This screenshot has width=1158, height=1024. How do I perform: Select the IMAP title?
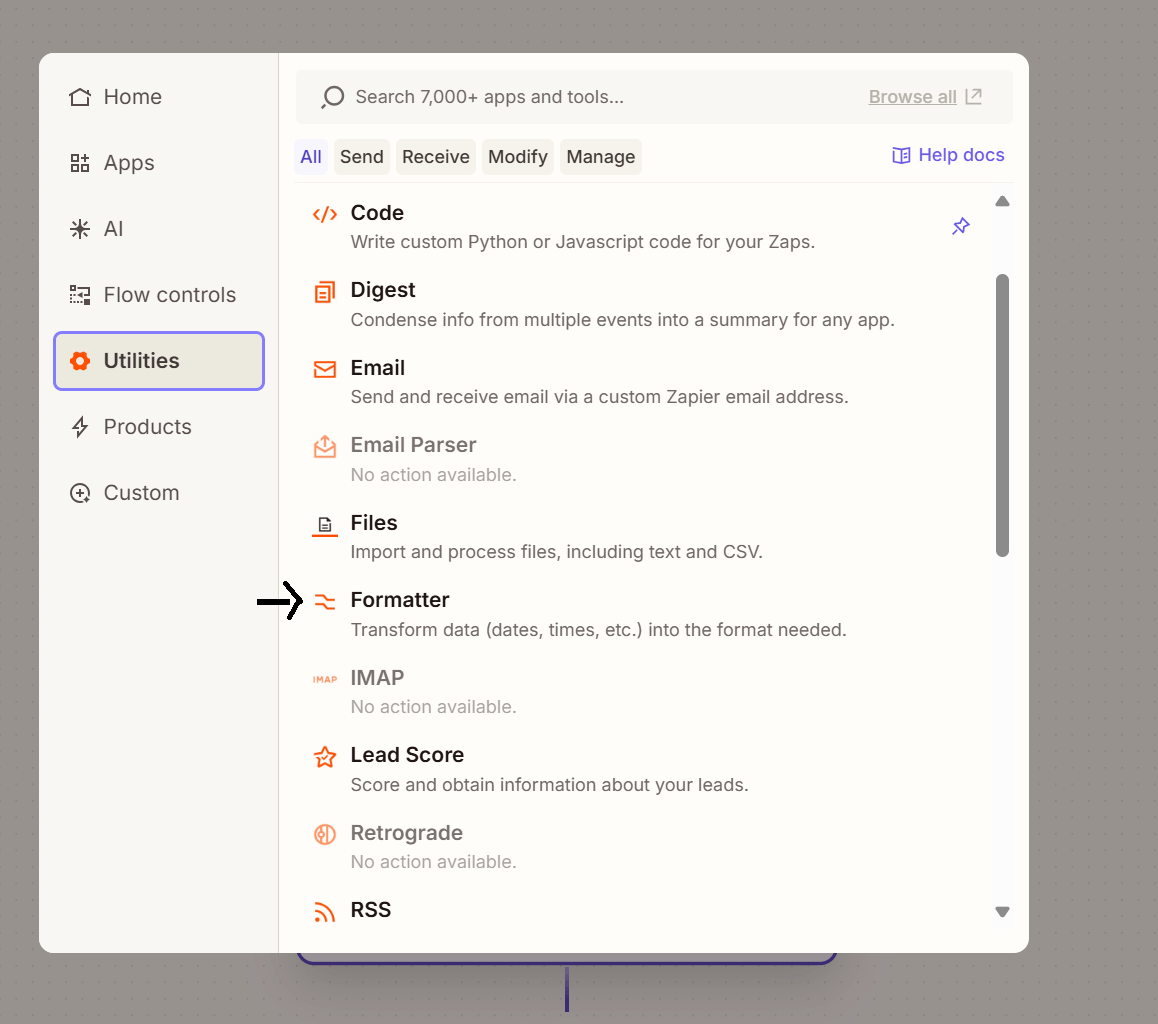coord(377,678)
